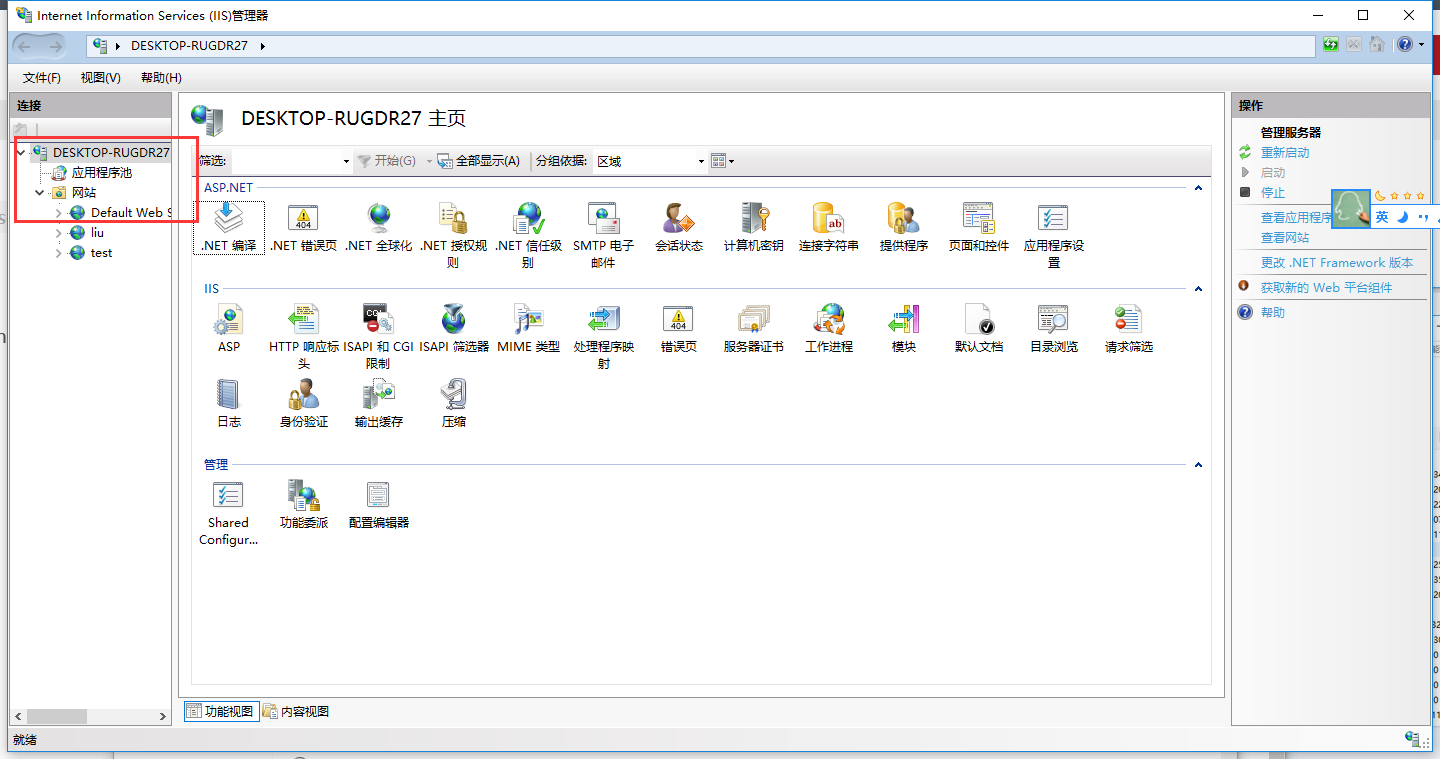Collapse the ASP.NET group section
The image size is (1440, 759).
pyautogui.click(x=1198, y=187)
